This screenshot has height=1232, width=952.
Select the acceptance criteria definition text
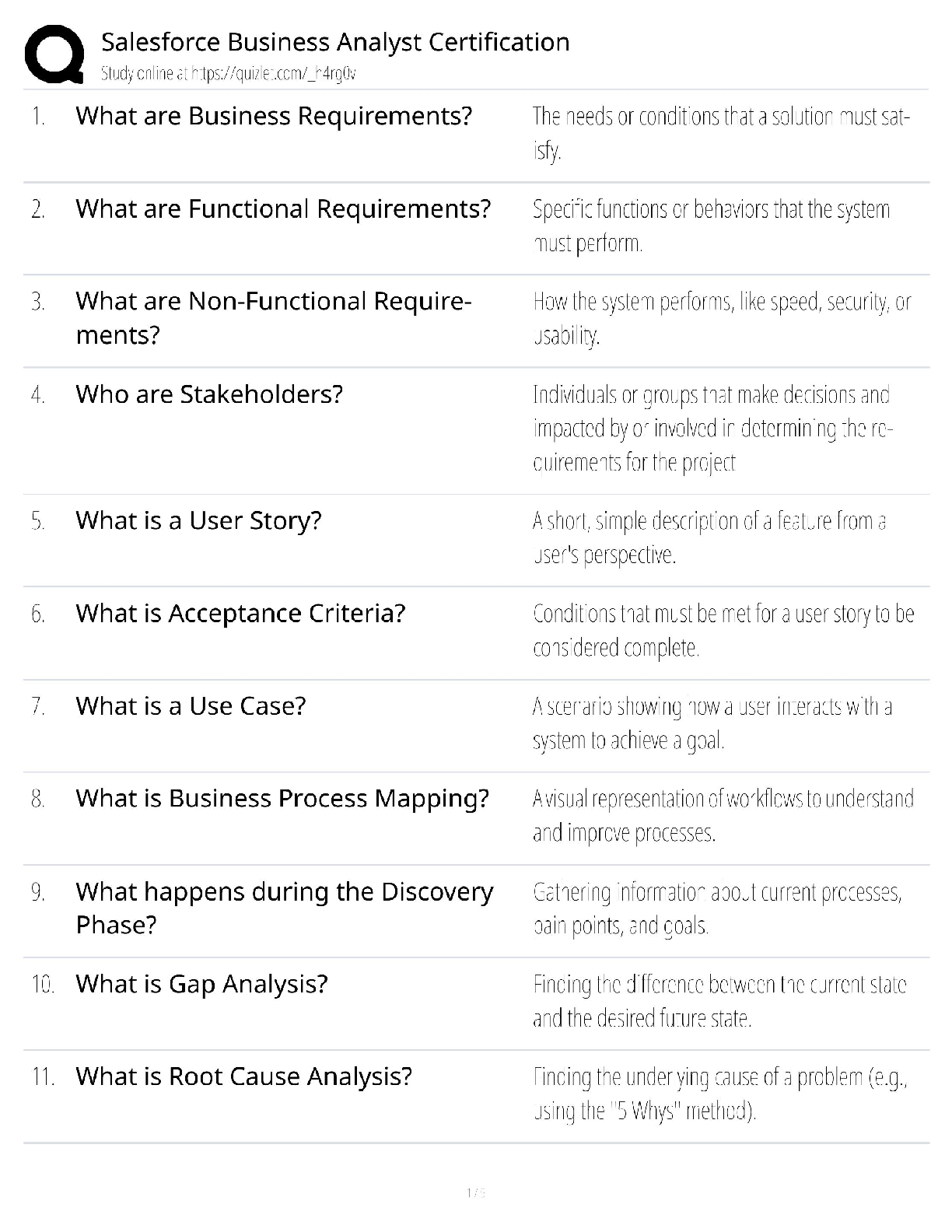tap(723, 630)
